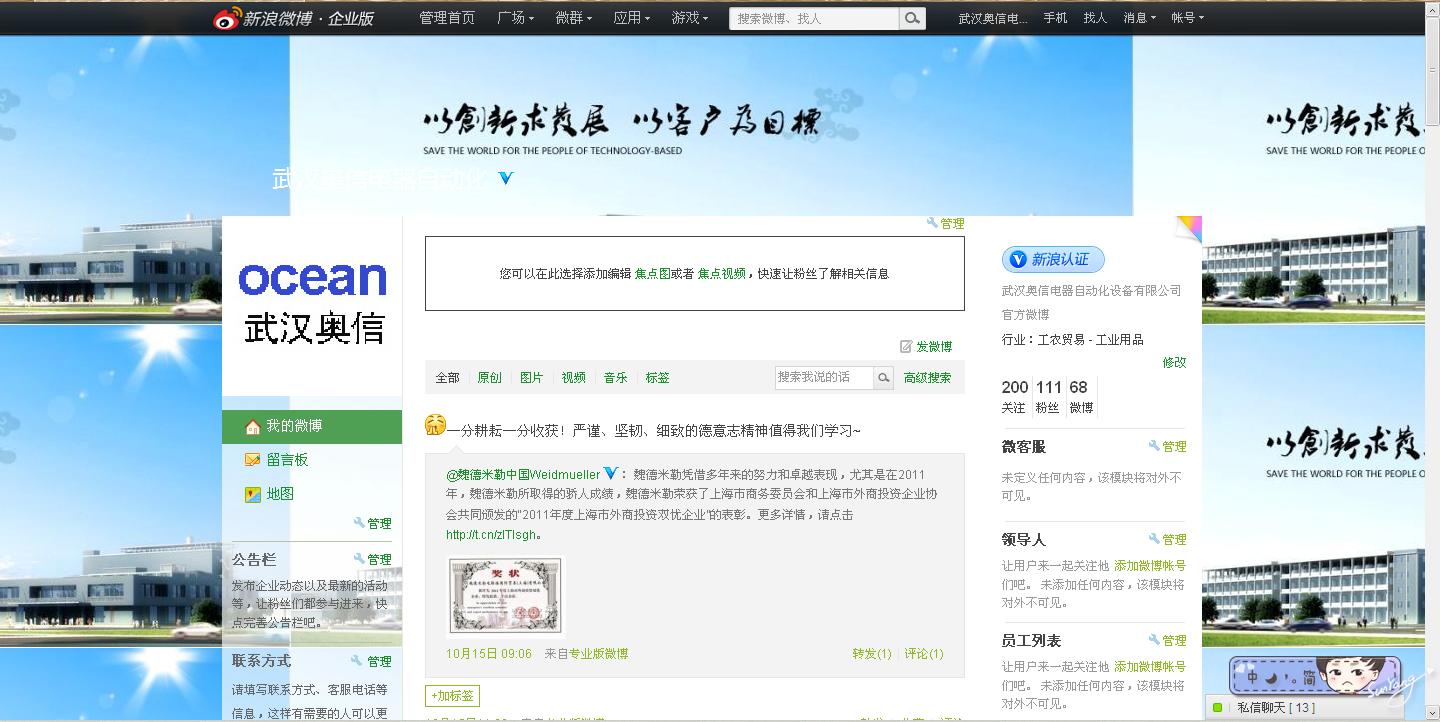This screenshot has width=1440, height=722.
Task: Click the 管理 wrench beside 联系方式
Action: tap(371, 661)
